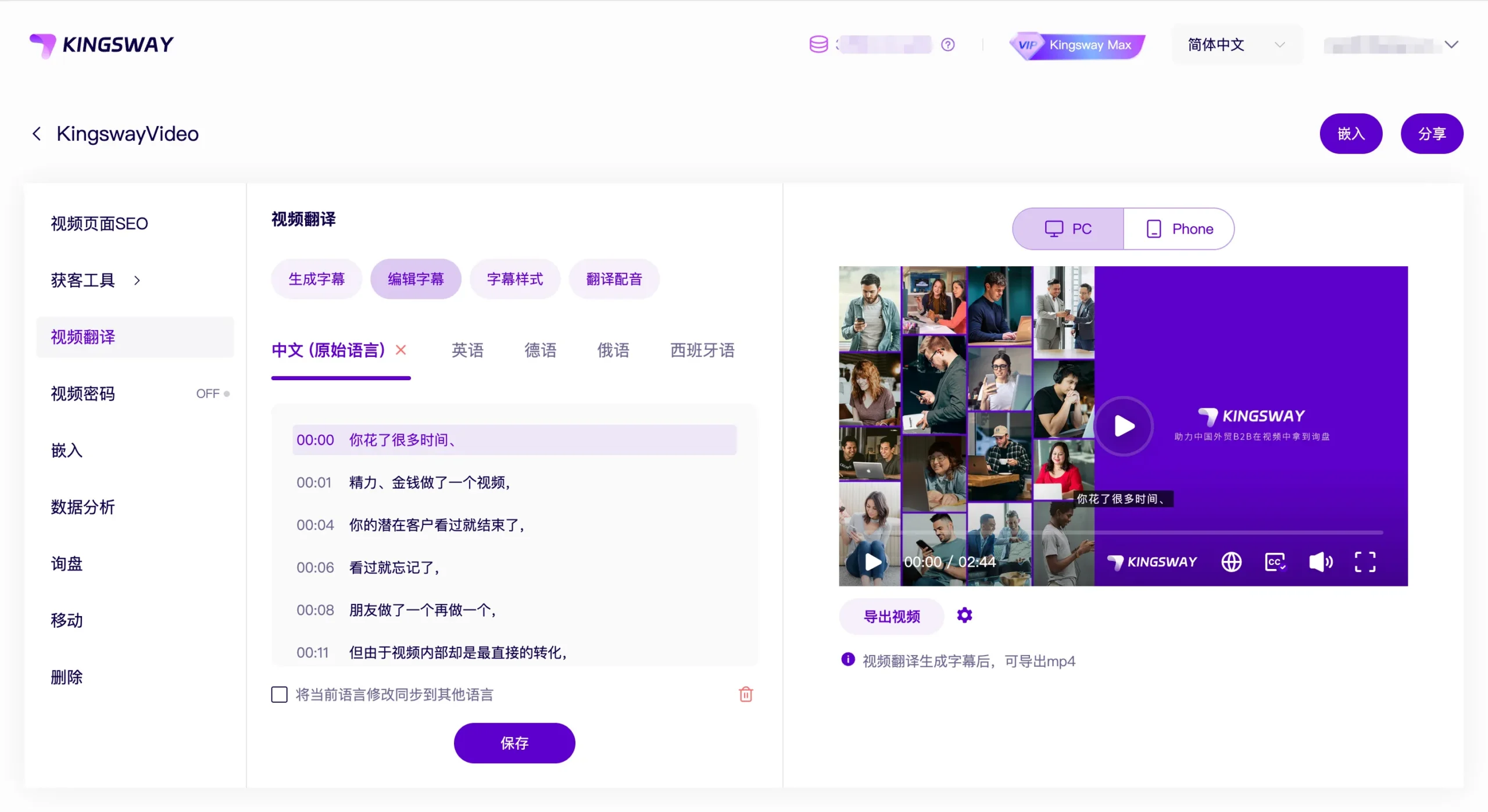Switch preview to Phone view

pyautogui.click(x=1179, y=229)
